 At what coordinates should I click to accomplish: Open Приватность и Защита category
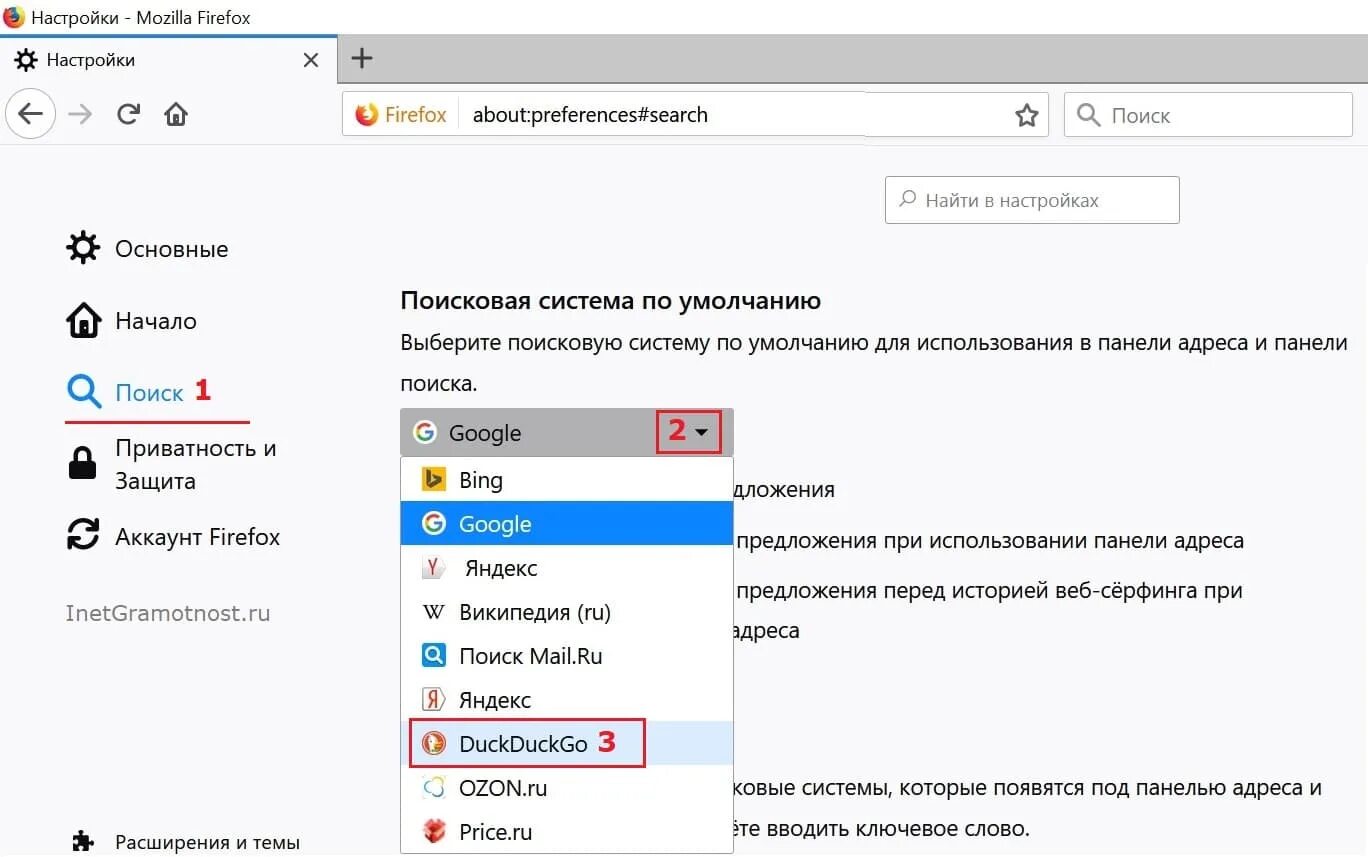point(171,464)
